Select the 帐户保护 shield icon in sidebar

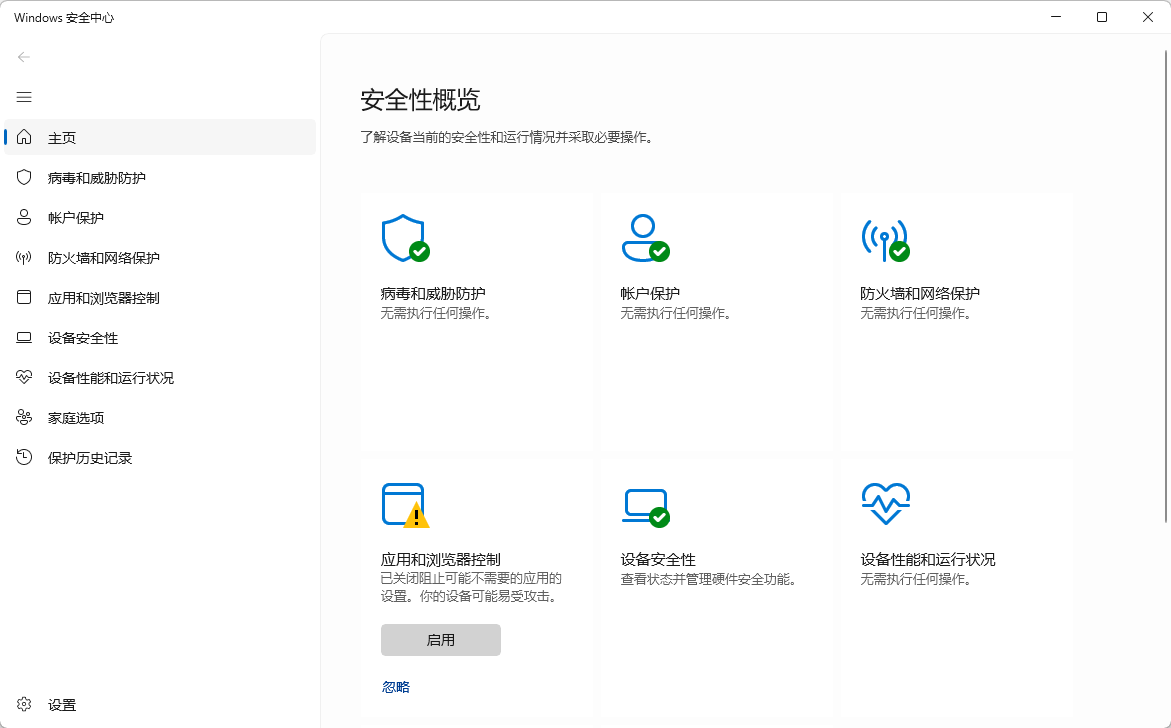click(24, 217)
